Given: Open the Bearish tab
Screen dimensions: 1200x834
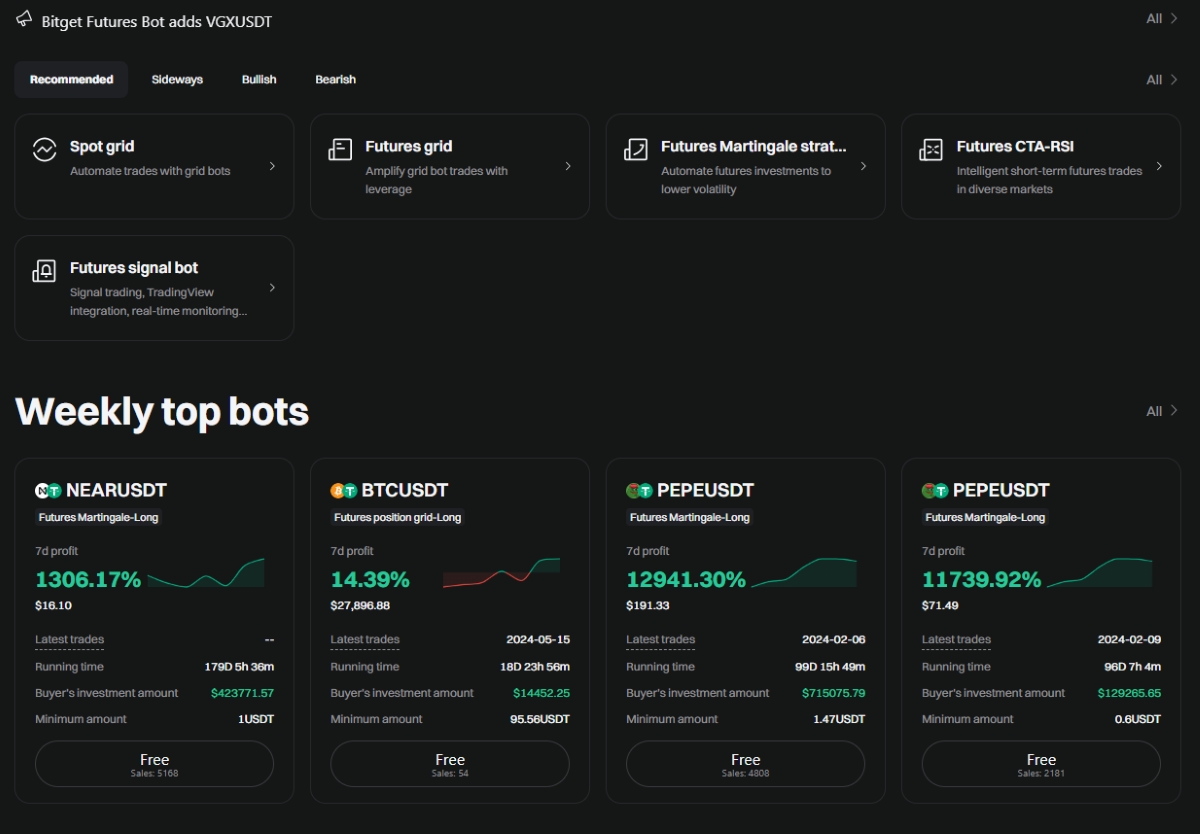Looking at the screenshot, I should (x=335, y=80).
